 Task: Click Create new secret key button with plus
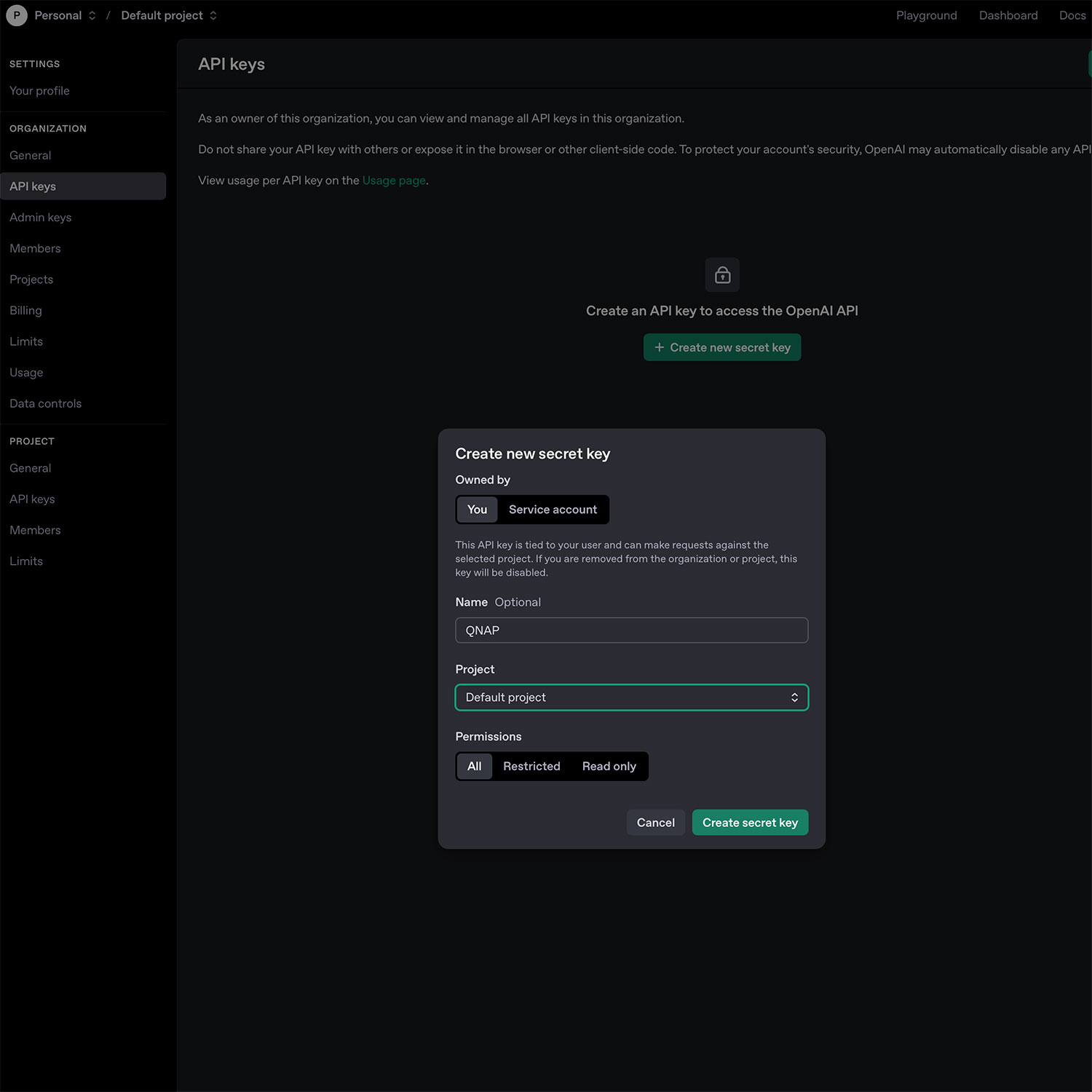(x=722, y=347)
